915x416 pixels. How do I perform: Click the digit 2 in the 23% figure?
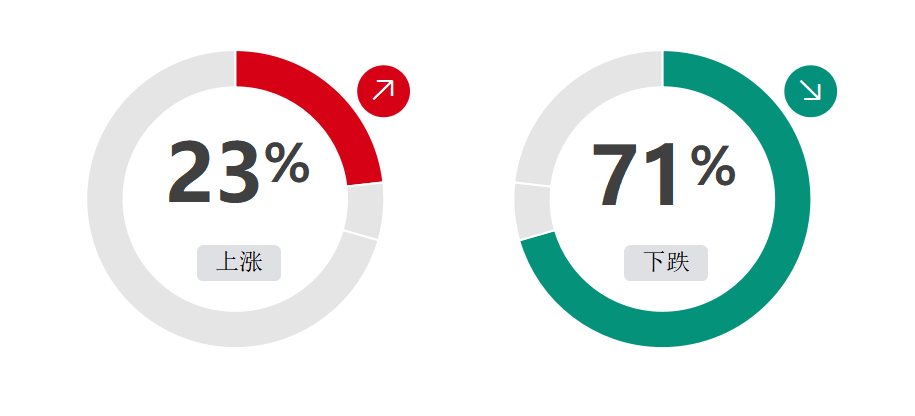coord(190,173)
